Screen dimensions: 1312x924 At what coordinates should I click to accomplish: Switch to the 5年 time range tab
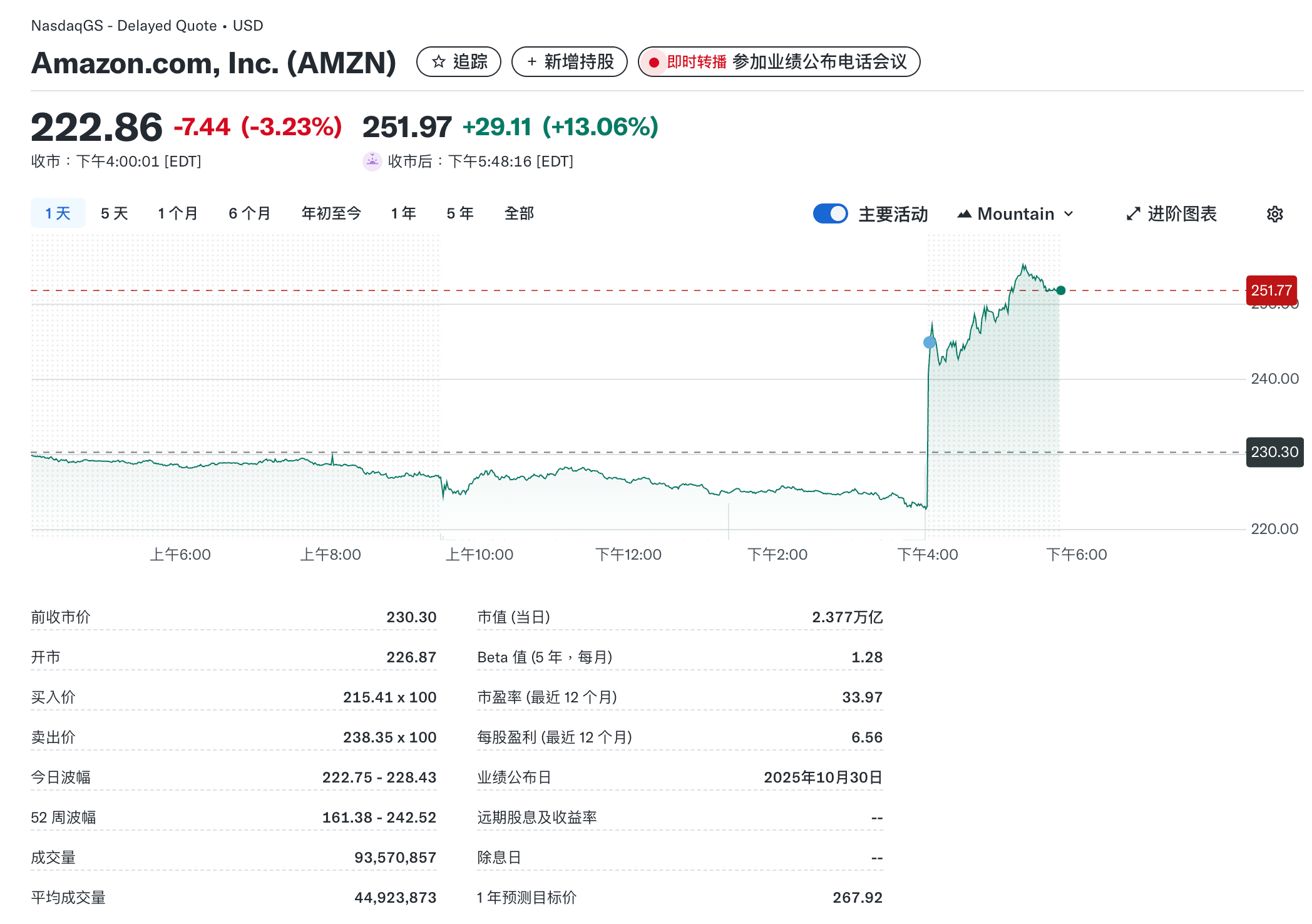pyautogui.click(x=459, y=213)
